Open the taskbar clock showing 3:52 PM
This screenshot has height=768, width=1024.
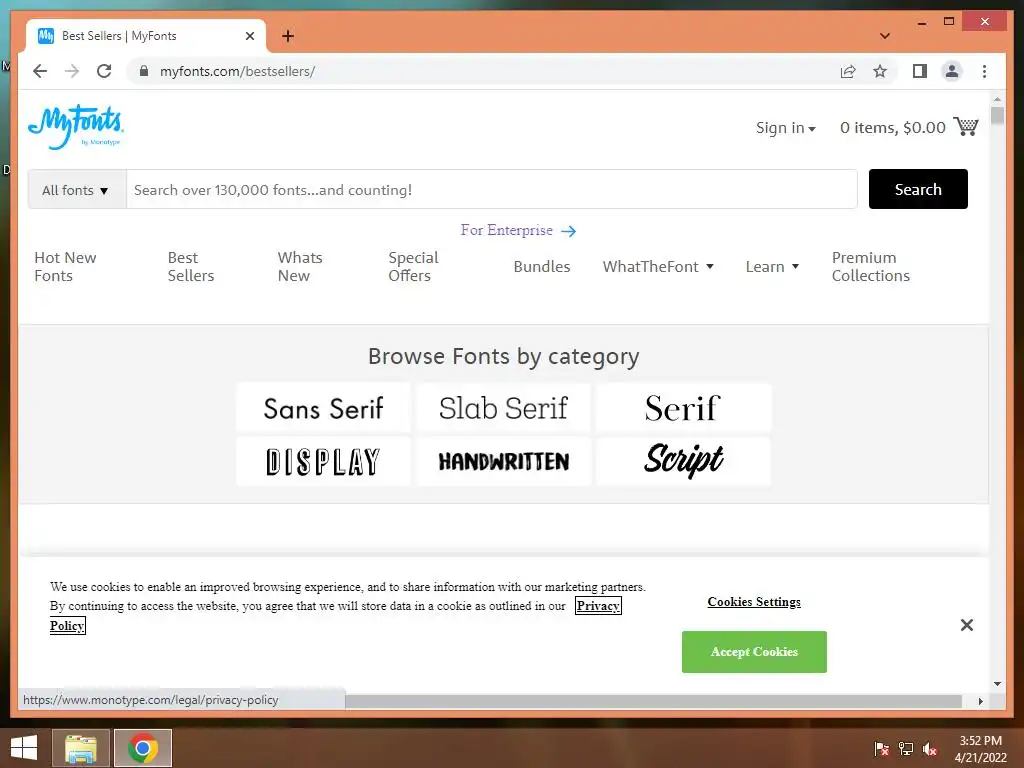click(x=980, y=749)
